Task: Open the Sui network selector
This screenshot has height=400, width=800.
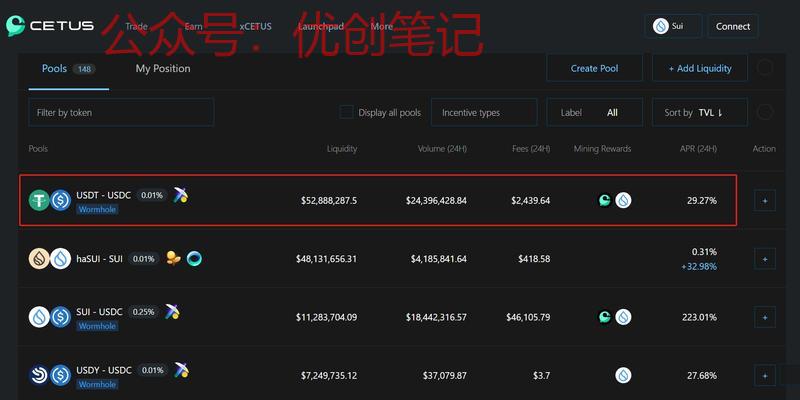Action: (673, 26)
